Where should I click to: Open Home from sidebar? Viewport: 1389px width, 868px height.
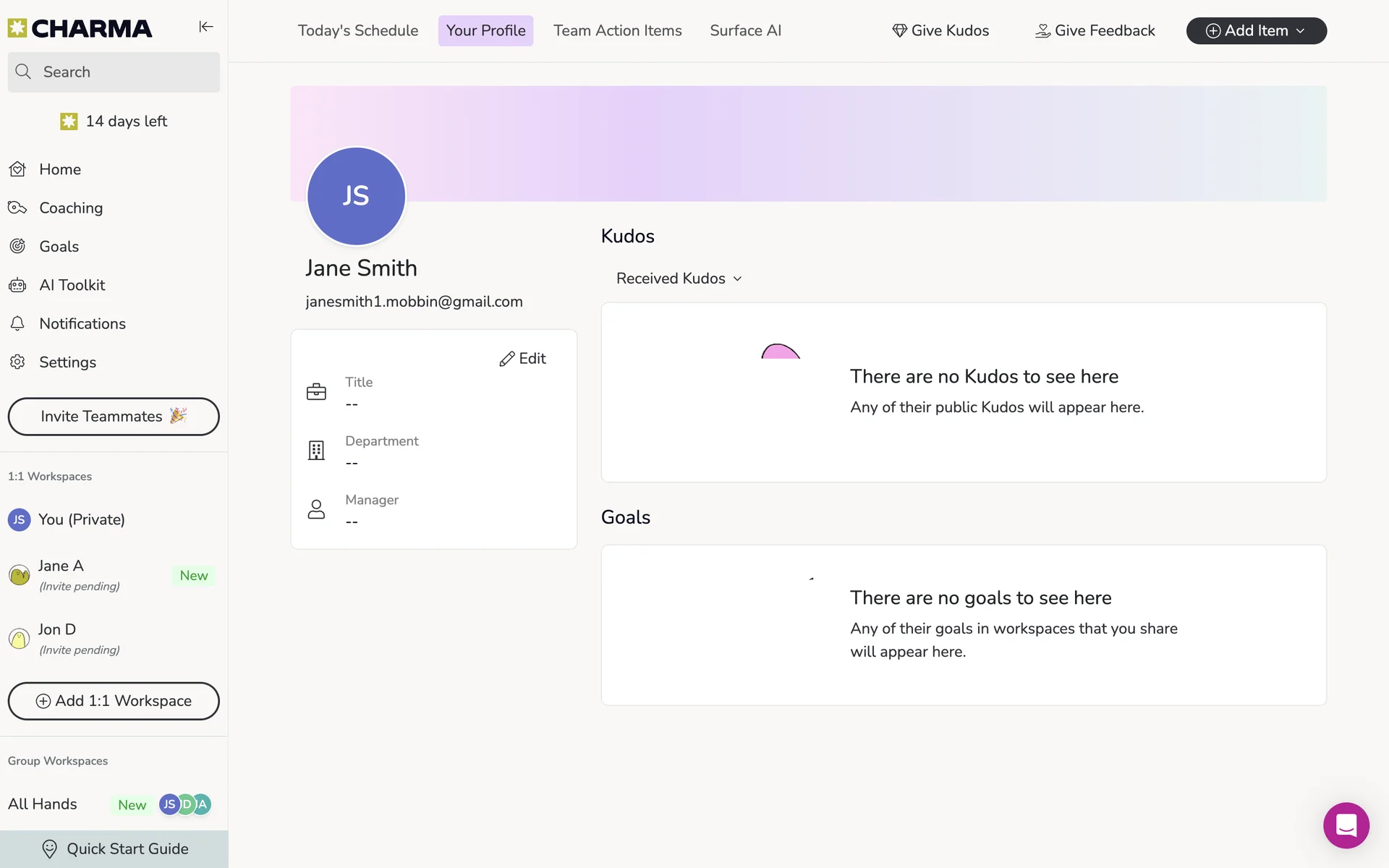[x=59, y=169]
